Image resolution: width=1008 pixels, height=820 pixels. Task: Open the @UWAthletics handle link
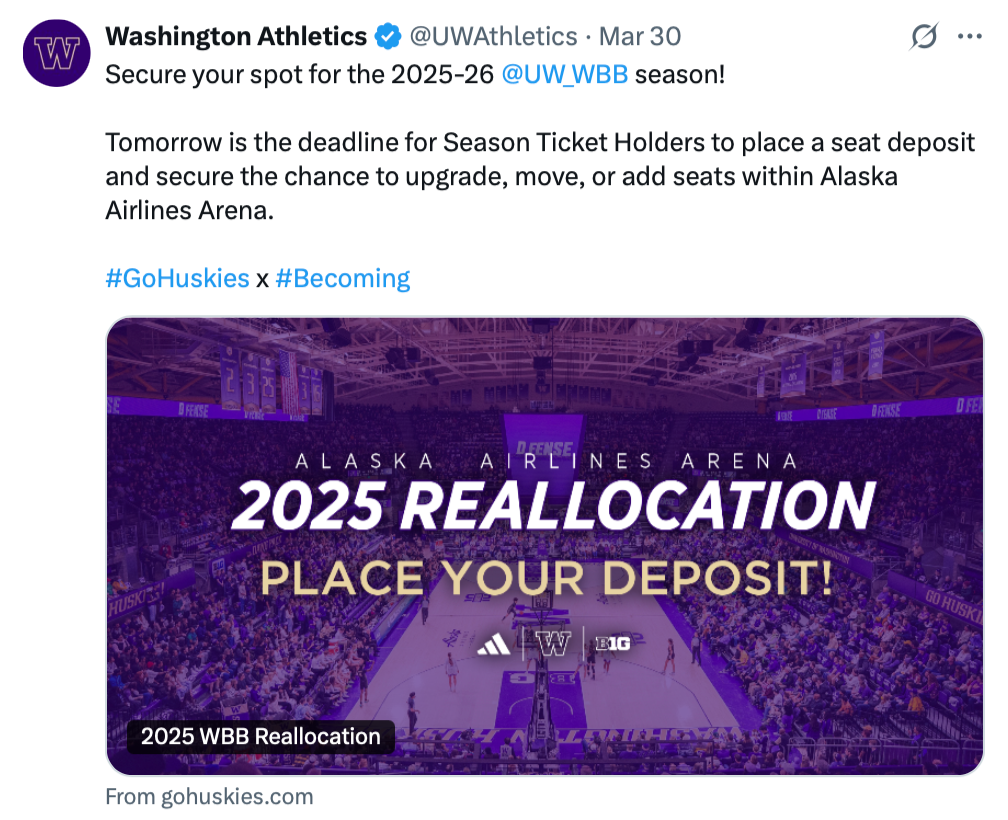click(493, 37)
